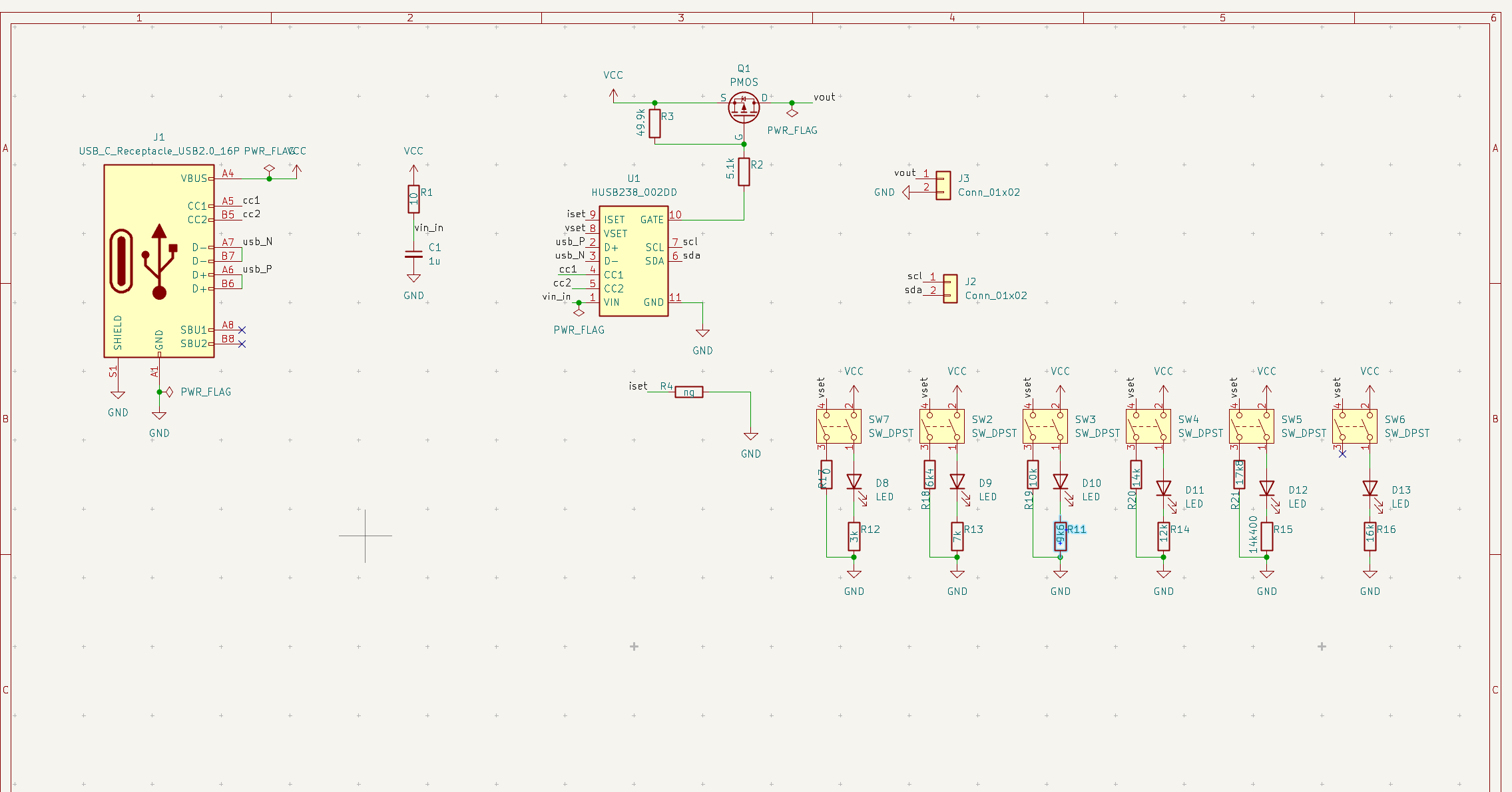Select the SW6 DPST switch symbol
Viewport: 1512px width, 792px height.
click(x=1354, y=426)
